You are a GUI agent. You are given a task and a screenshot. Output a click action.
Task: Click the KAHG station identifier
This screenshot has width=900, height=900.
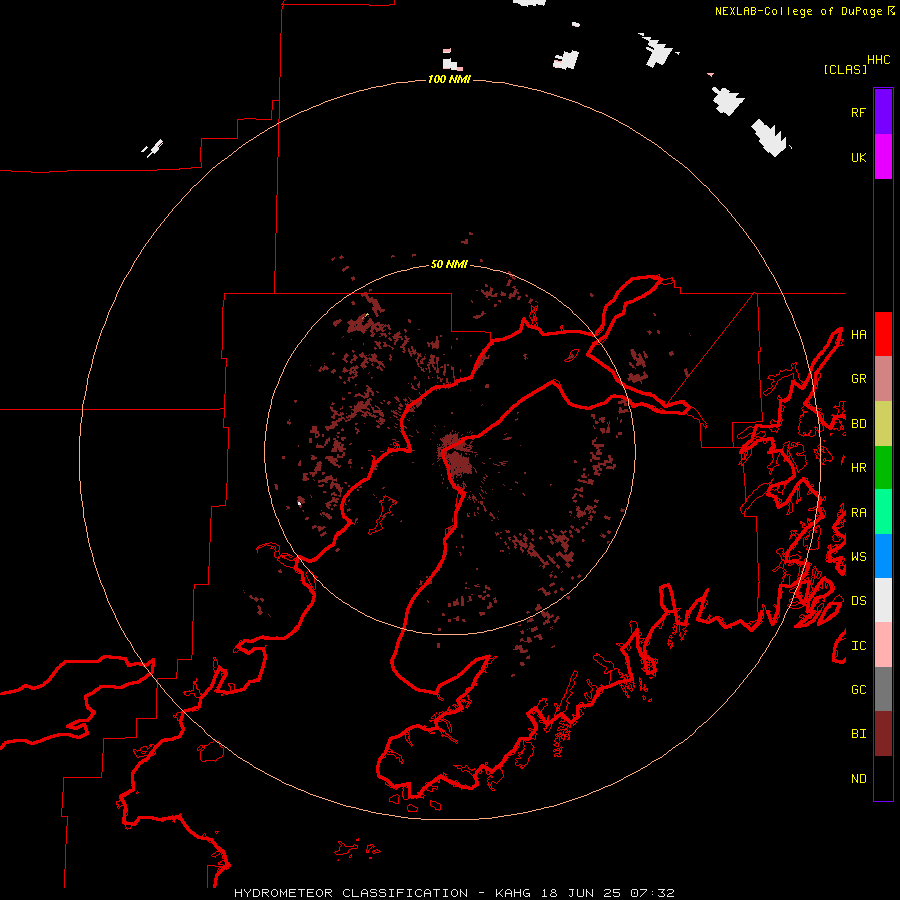[513, 893]
